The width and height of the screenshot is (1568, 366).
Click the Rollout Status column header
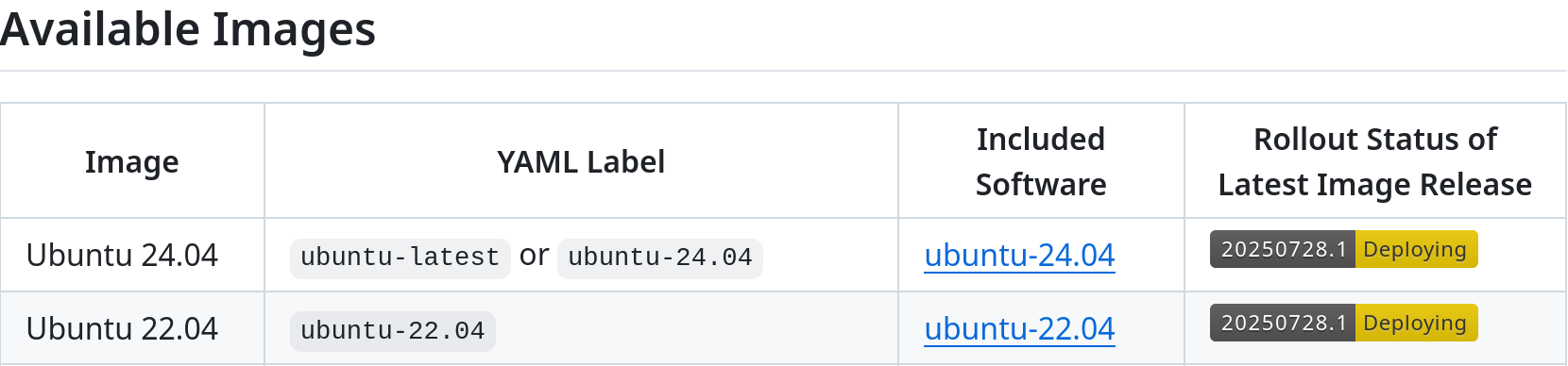coord(1375,162)
